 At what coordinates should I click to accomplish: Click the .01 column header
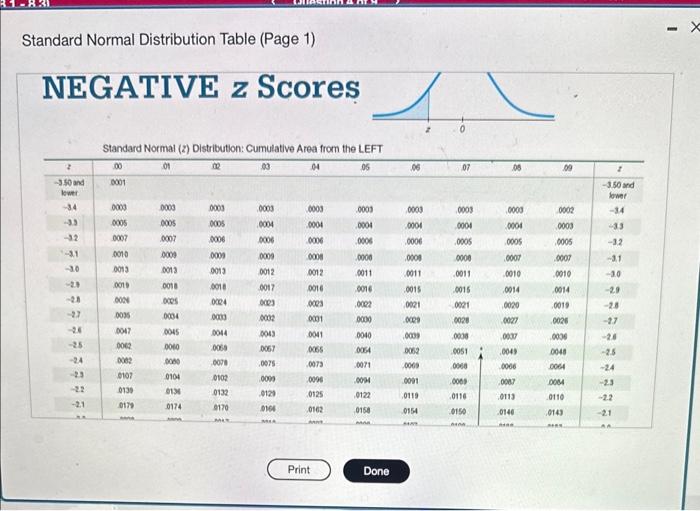pyautogui.click(x=166, y=167)
